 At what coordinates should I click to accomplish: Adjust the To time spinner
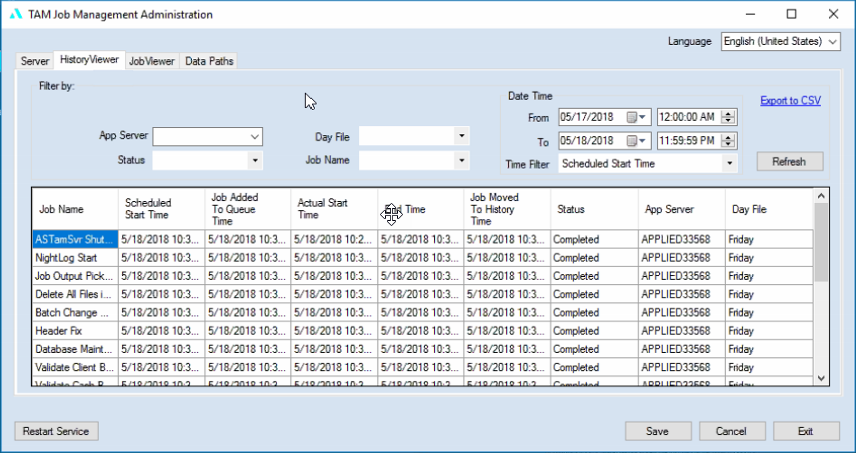(728, 141)
